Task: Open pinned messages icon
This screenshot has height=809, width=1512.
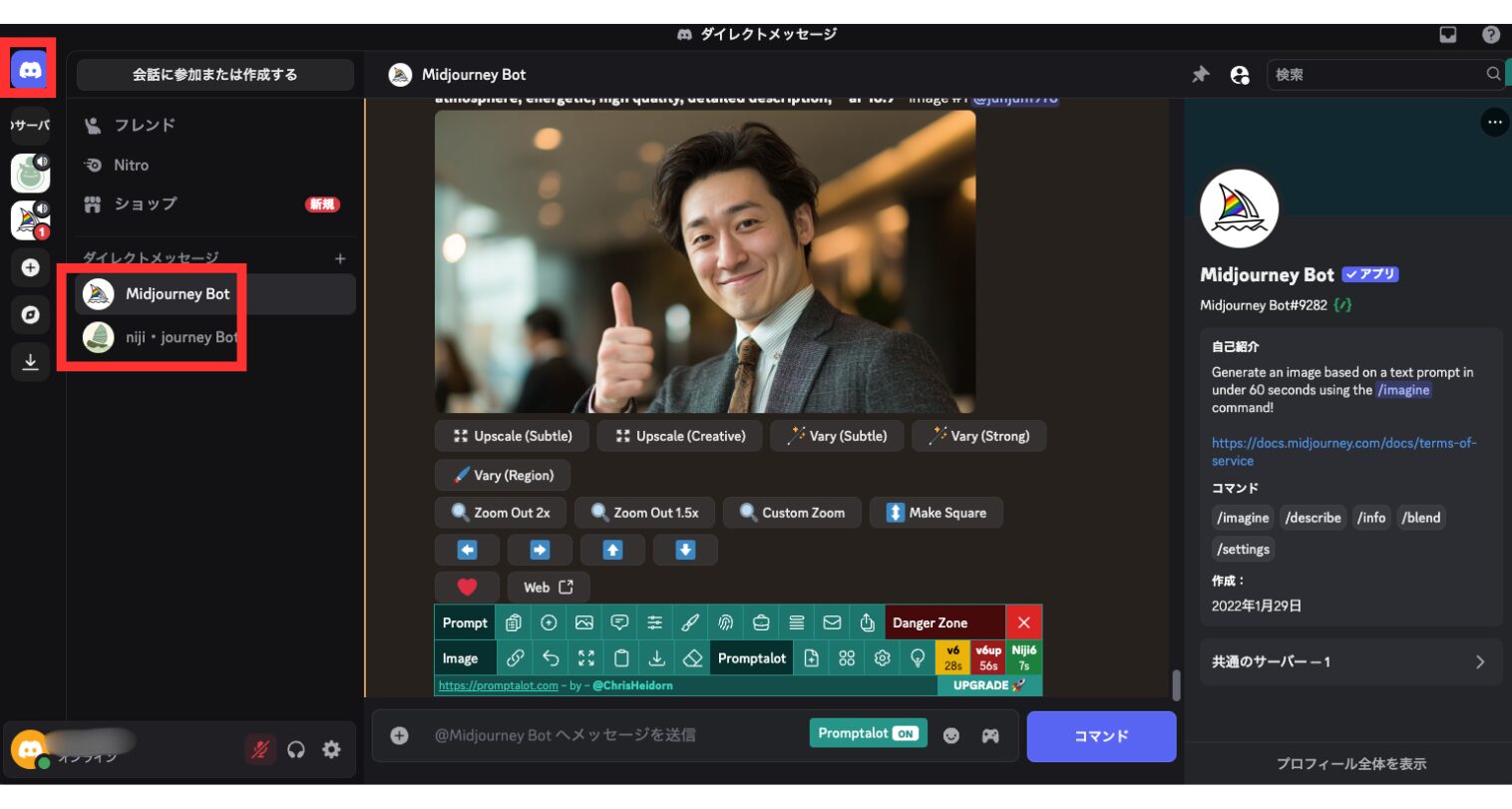Action: point(1201,74)
